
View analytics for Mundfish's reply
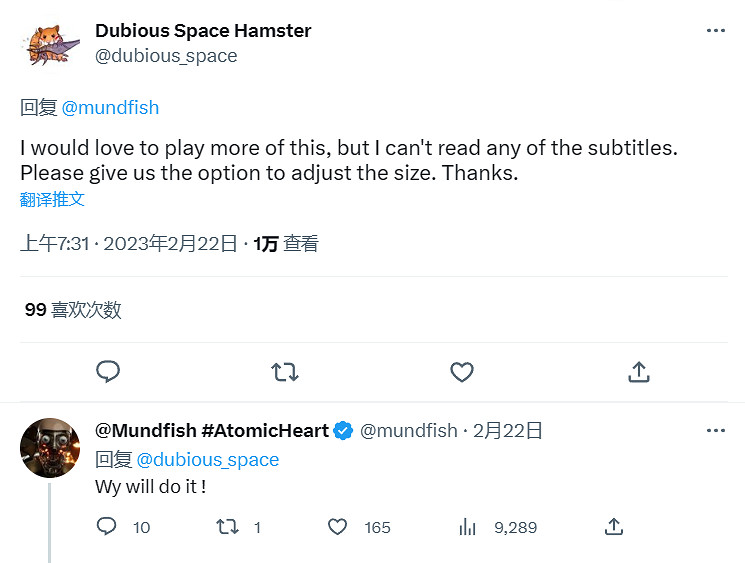click(x=466, y=526)
